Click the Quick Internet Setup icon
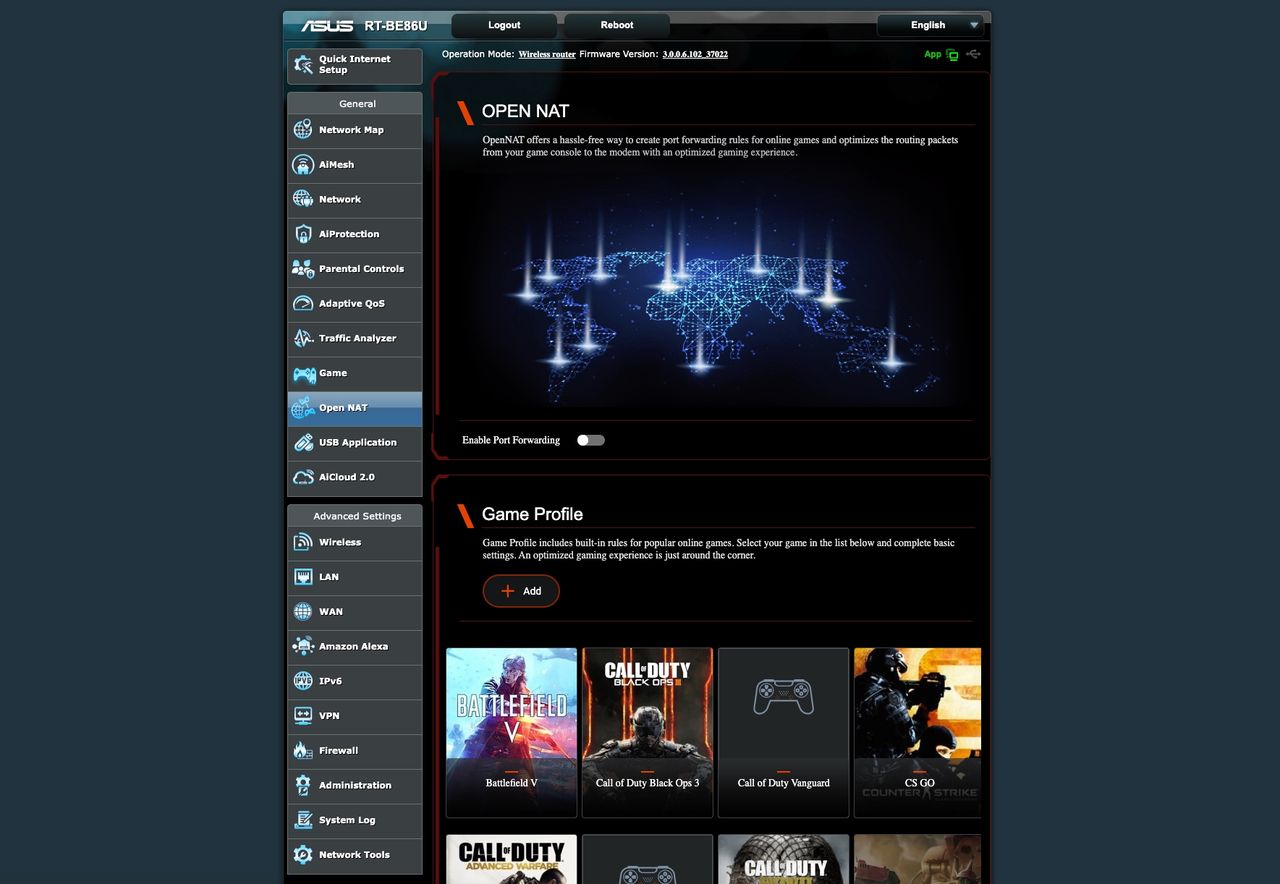 (303, 65)
